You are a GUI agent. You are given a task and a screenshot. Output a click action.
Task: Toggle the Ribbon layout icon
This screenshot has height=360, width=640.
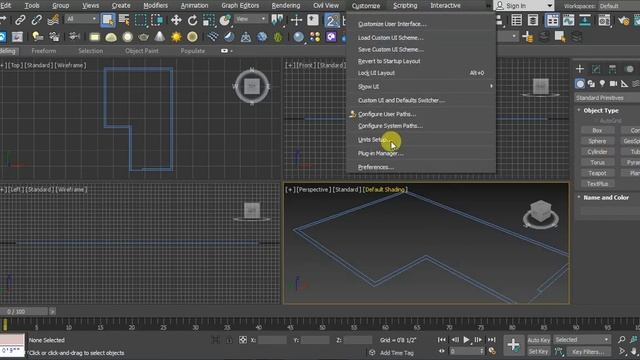pyautogui.click(x=552, y=20)
